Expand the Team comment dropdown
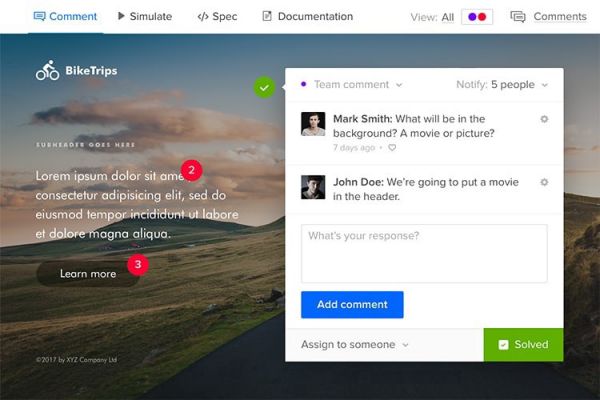This screenshot has height=400, width=600. [357, 85]
